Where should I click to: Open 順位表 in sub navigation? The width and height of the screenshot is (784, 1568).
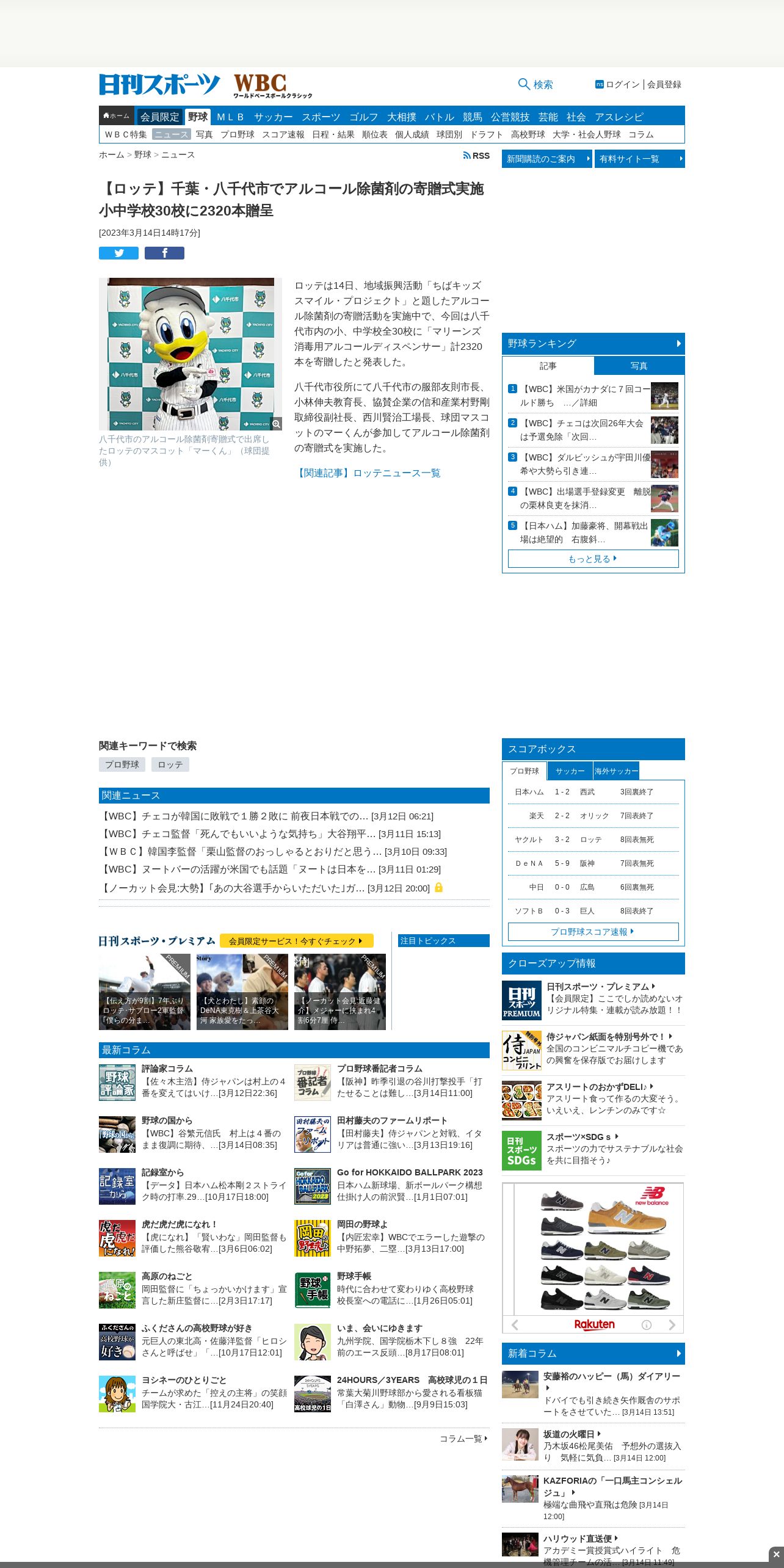click(375, 134)
